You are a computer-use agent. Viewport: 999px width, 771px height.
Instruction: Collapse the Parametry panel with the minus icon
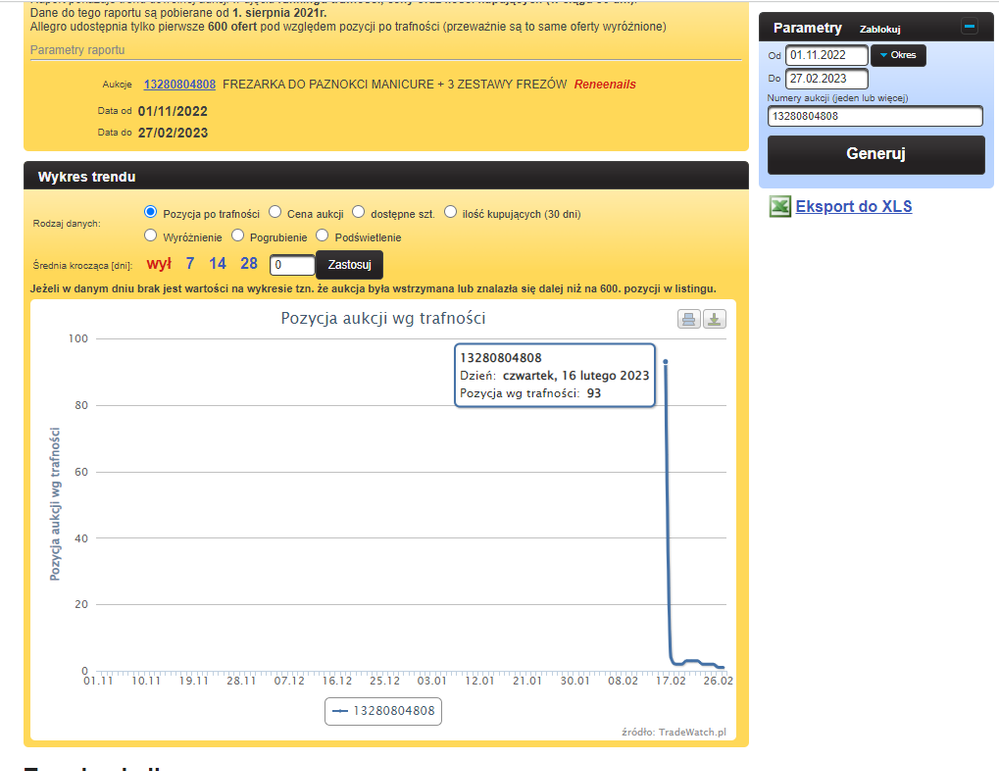point(969,27)
